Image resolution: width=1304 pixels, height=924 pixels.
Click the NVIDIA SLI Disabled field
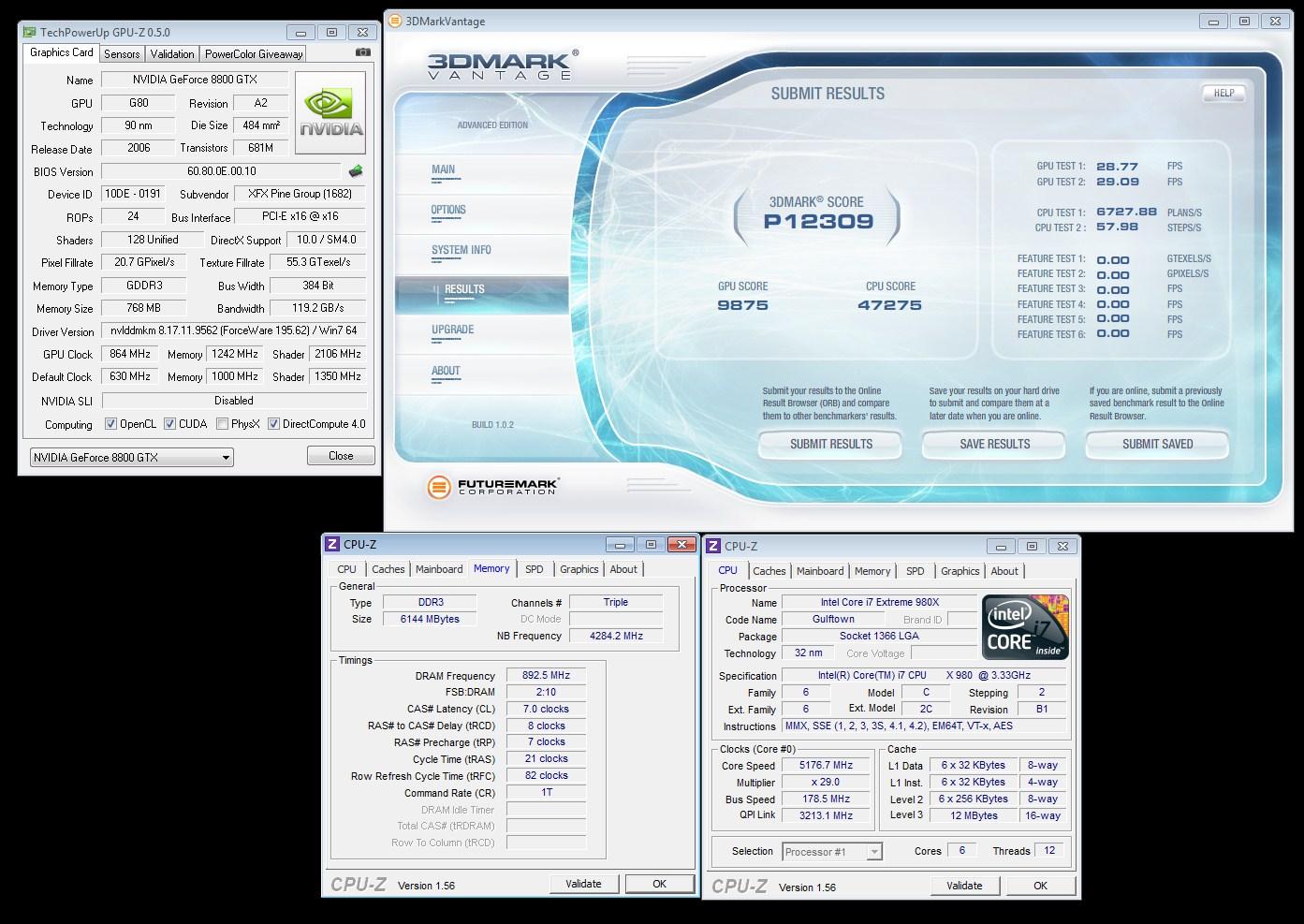click(234, 401)
